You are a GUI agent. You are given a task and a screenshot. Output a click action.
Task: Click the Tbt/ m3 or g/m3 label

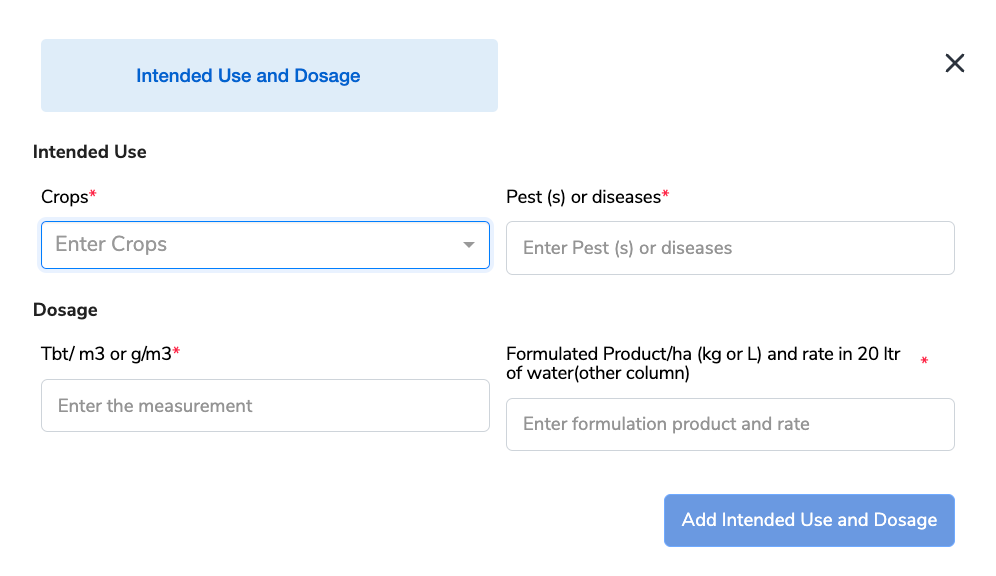tap(106, 354)
